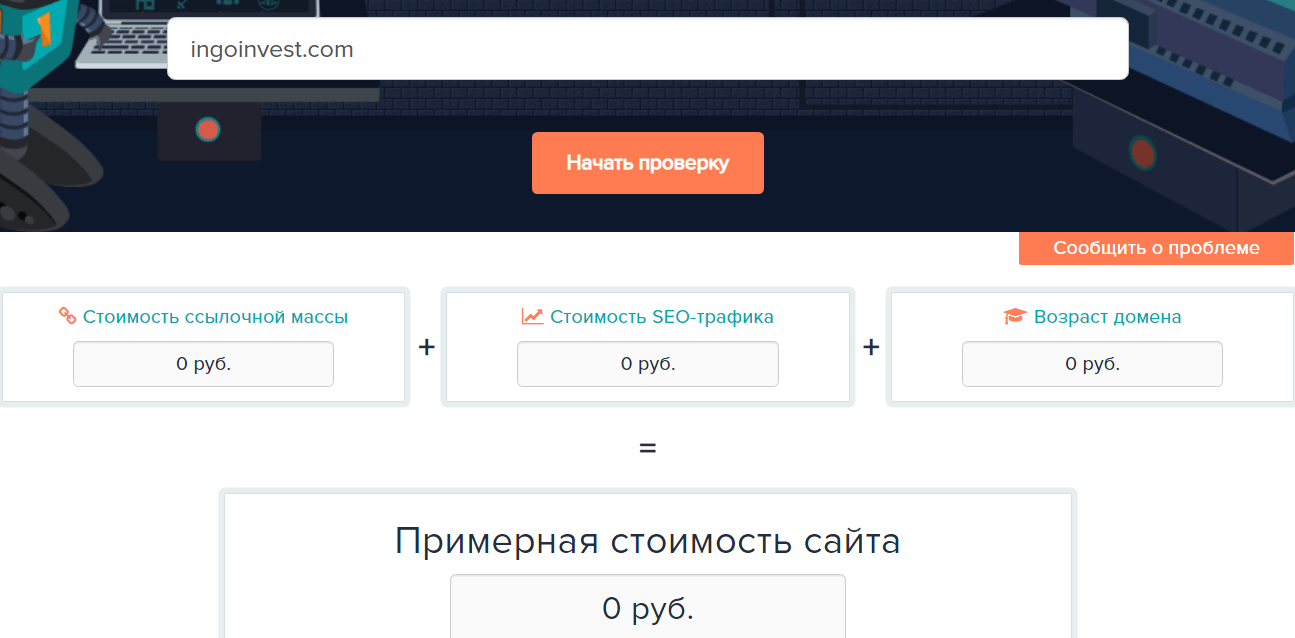1295x638 pixels.
Task: Click the first plus sign between cost cards
Action: point(426,348)
